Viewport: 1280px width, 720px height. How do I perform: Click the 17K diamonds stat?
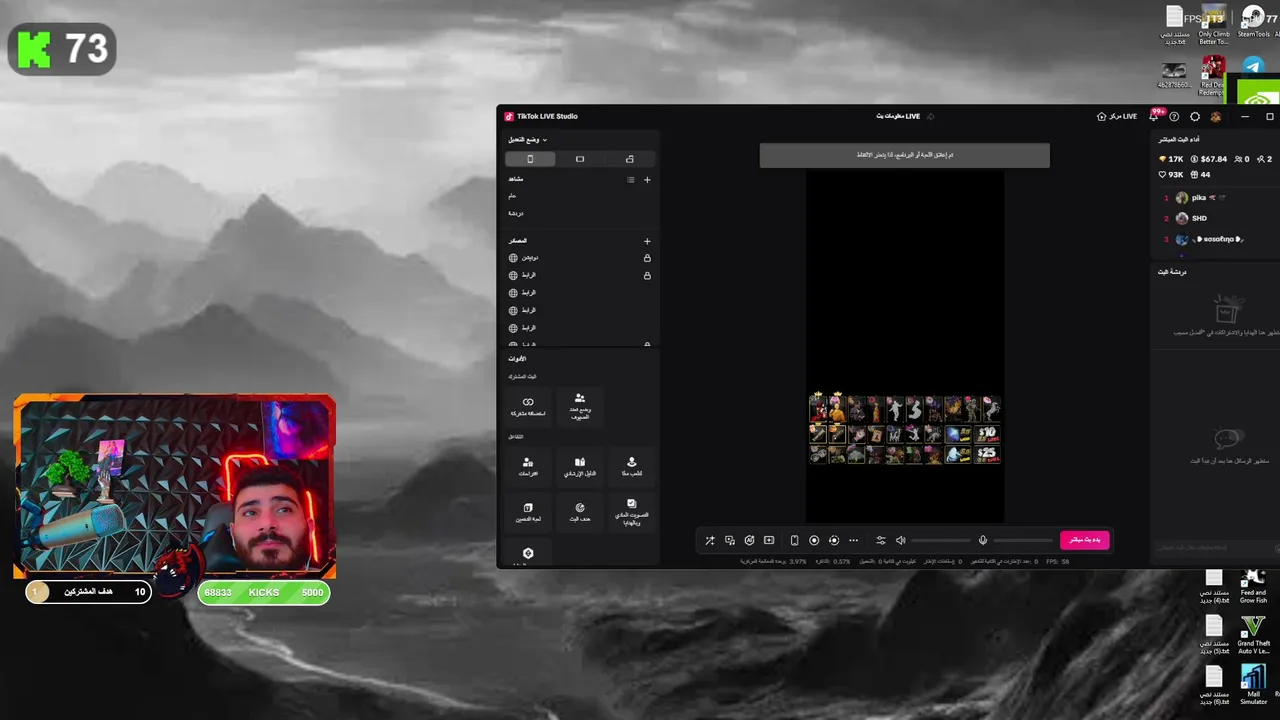tap(1171, 159)
